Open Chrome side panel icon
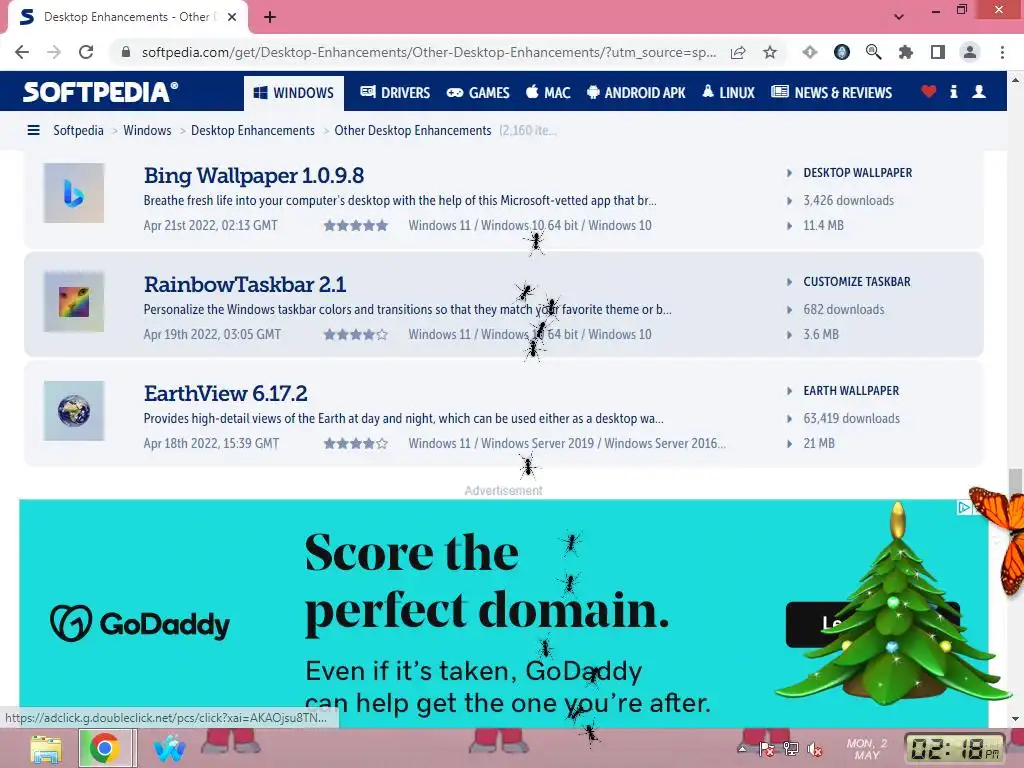 click(938, 52)
